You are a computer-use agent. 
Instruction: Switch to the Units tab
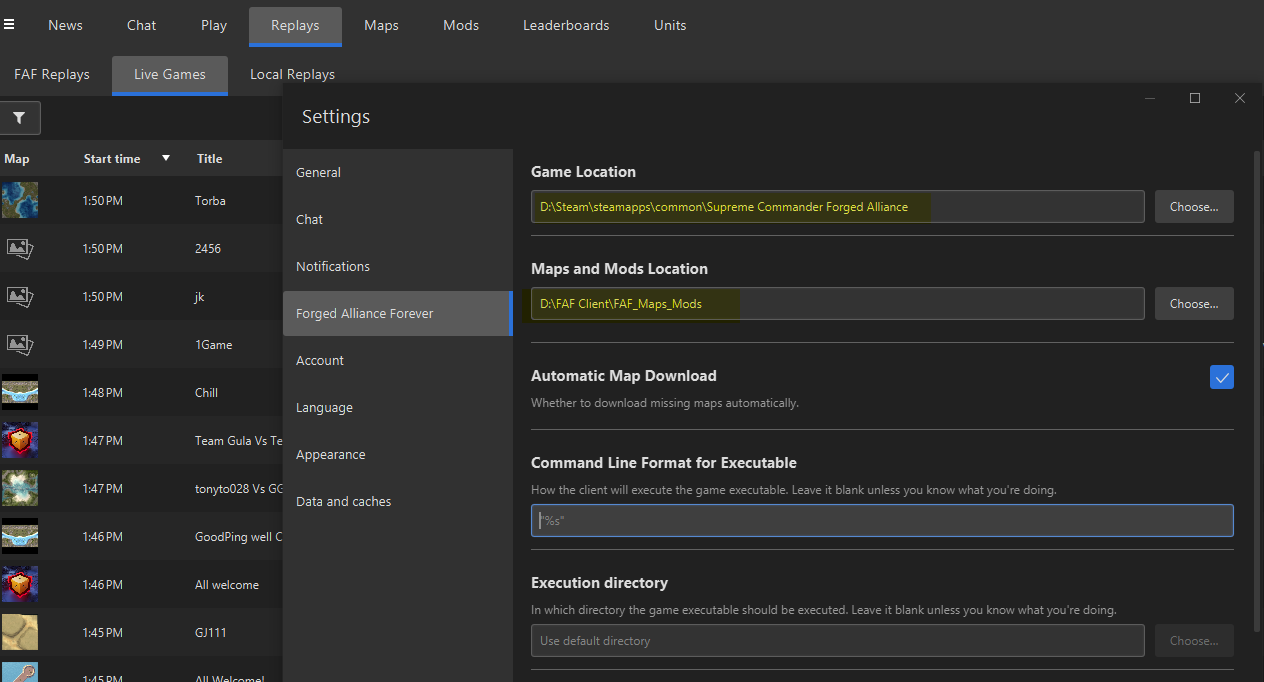point(670,25)
